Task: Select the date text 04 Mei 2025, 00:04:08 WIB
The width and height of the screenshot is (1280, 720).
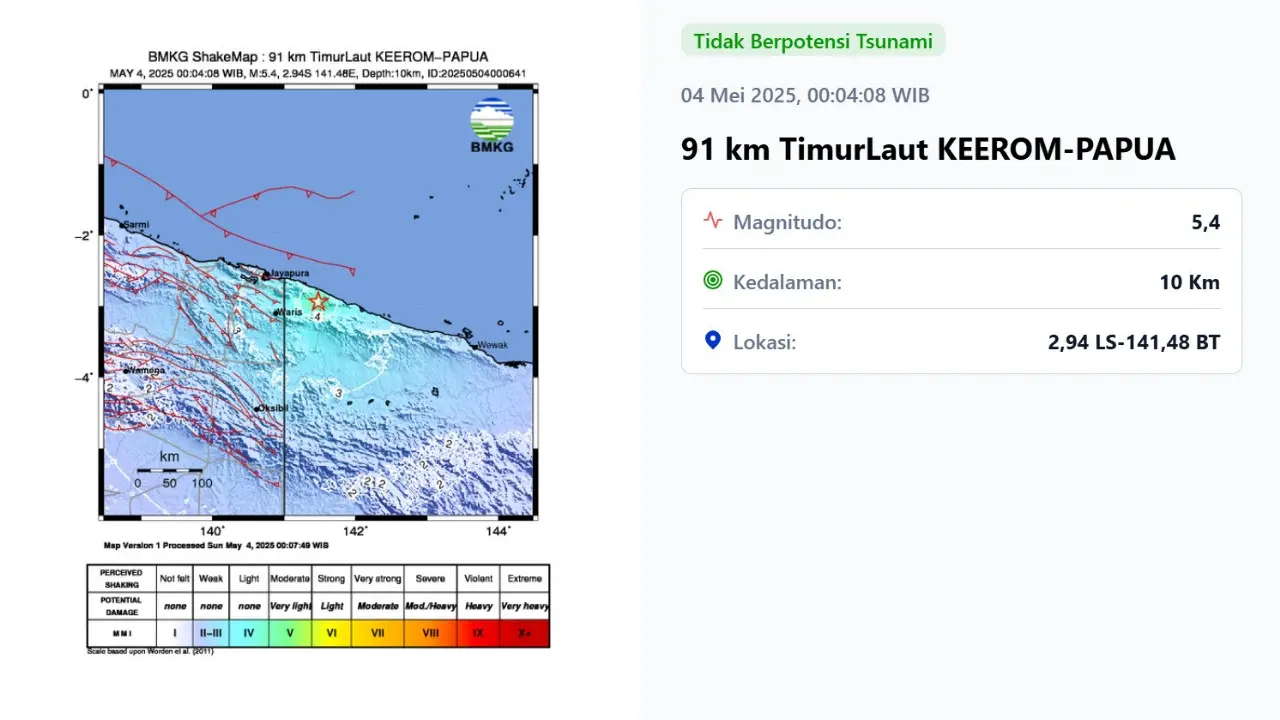Action: (x=805, y=95)
